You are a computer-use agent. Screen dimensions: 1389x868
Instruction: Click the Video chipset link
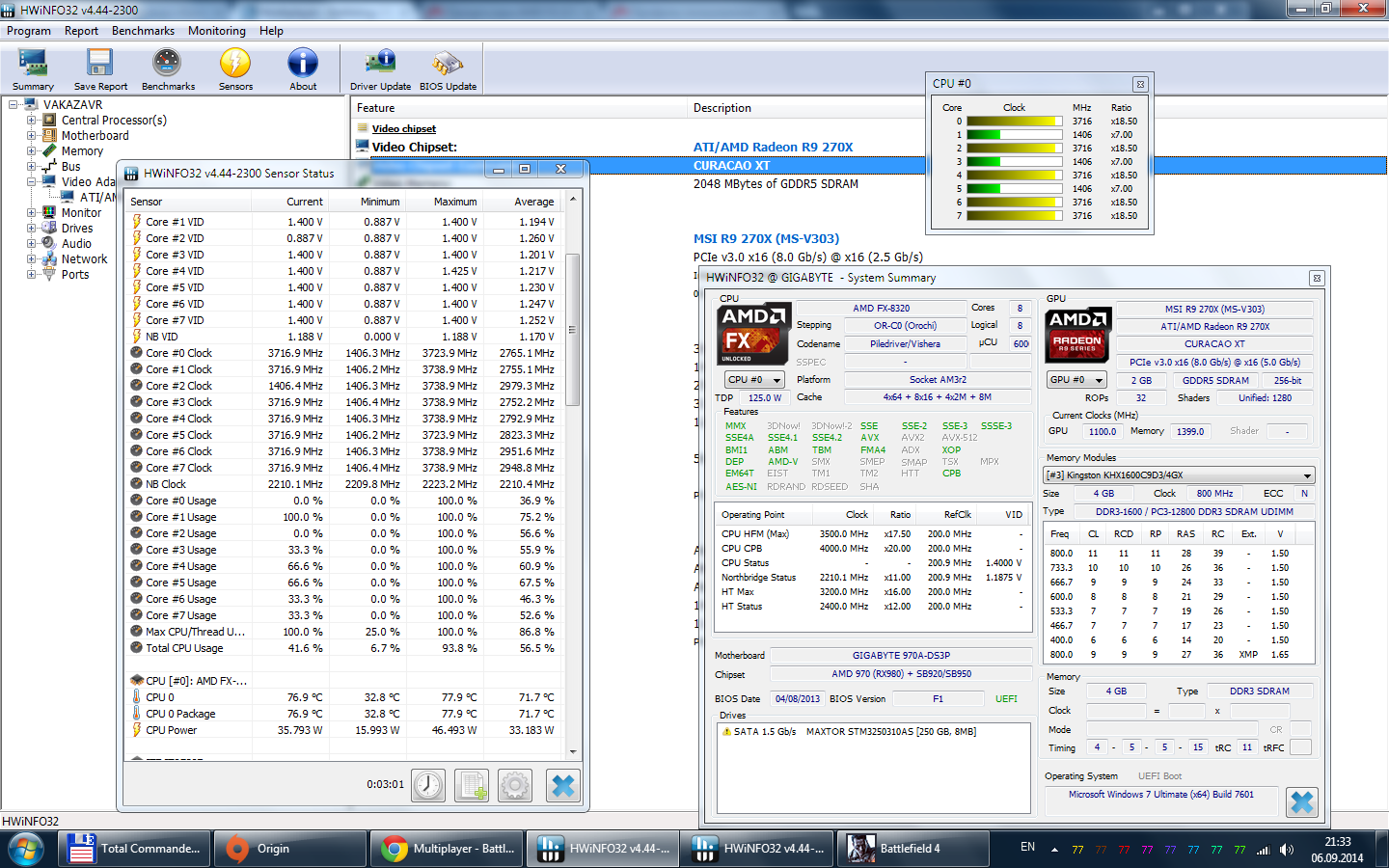[x=404, y=128]
